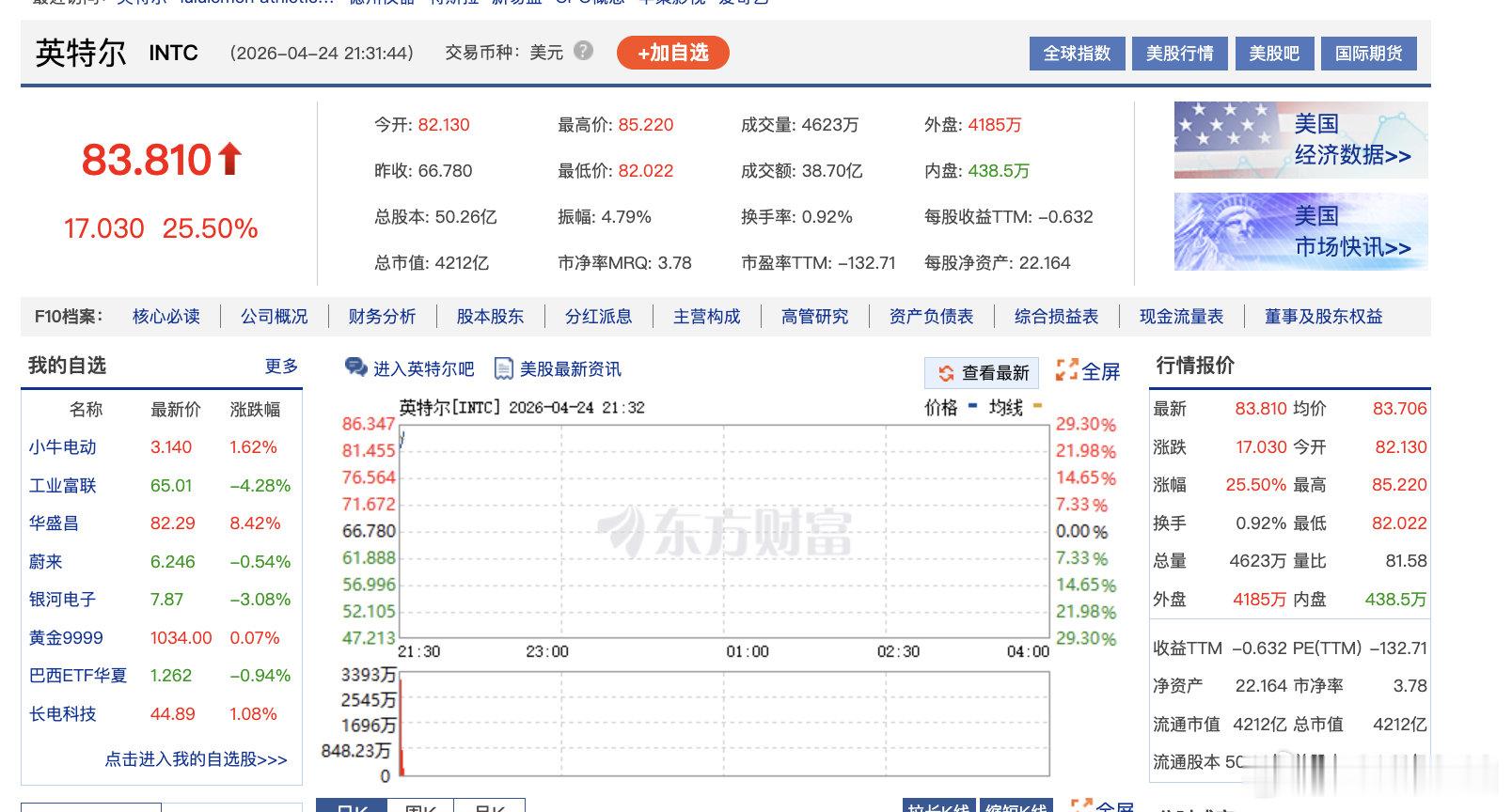The image size is (1512, 812).
Task: Click the 均价 83.706 value in 行情报价
Action: [1400, 409]
